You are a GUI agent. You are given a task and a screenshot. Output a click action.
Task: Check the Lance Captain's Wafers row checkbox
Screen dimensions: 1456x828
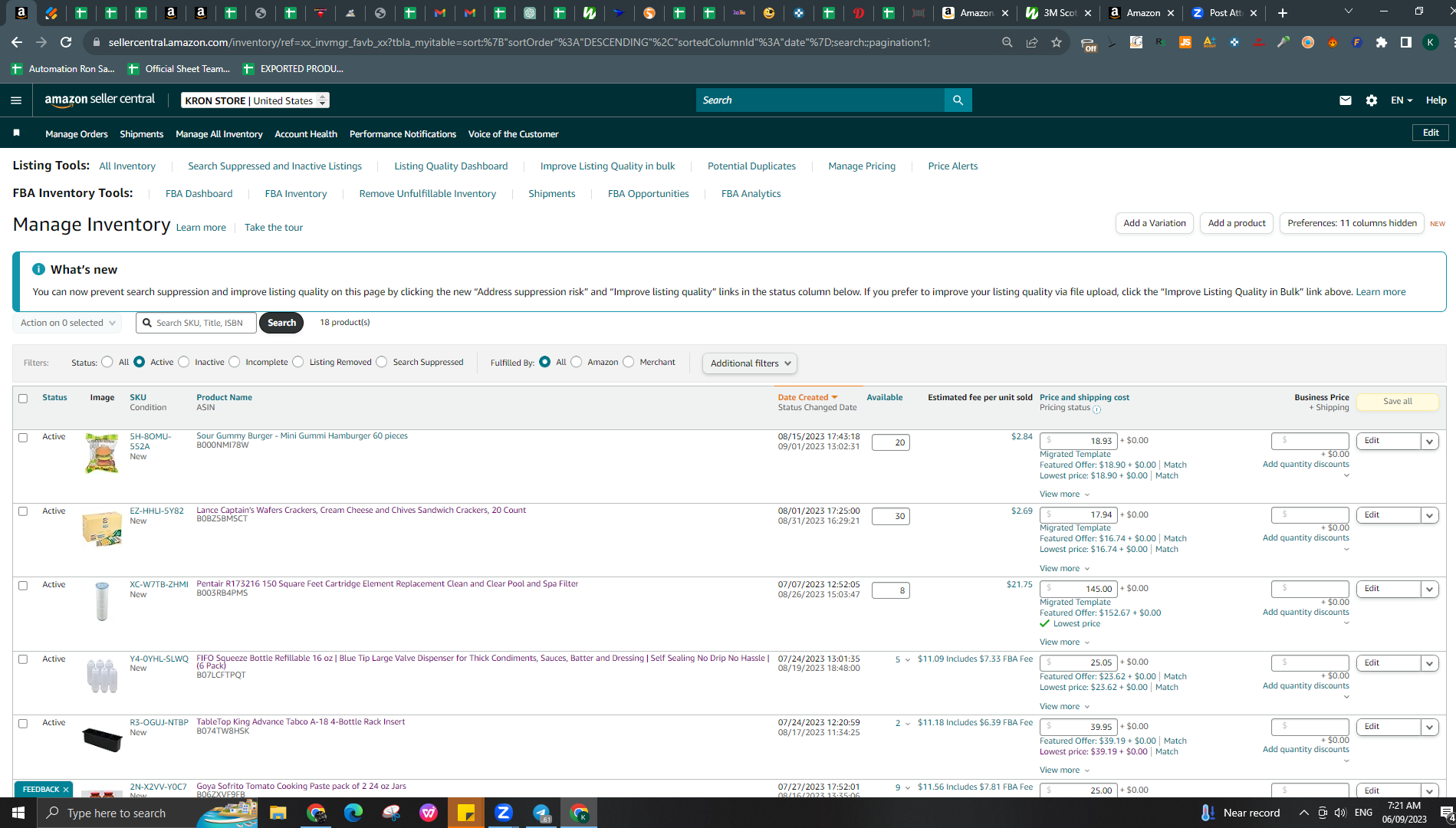pyautogui.click(x=23, y=511)
